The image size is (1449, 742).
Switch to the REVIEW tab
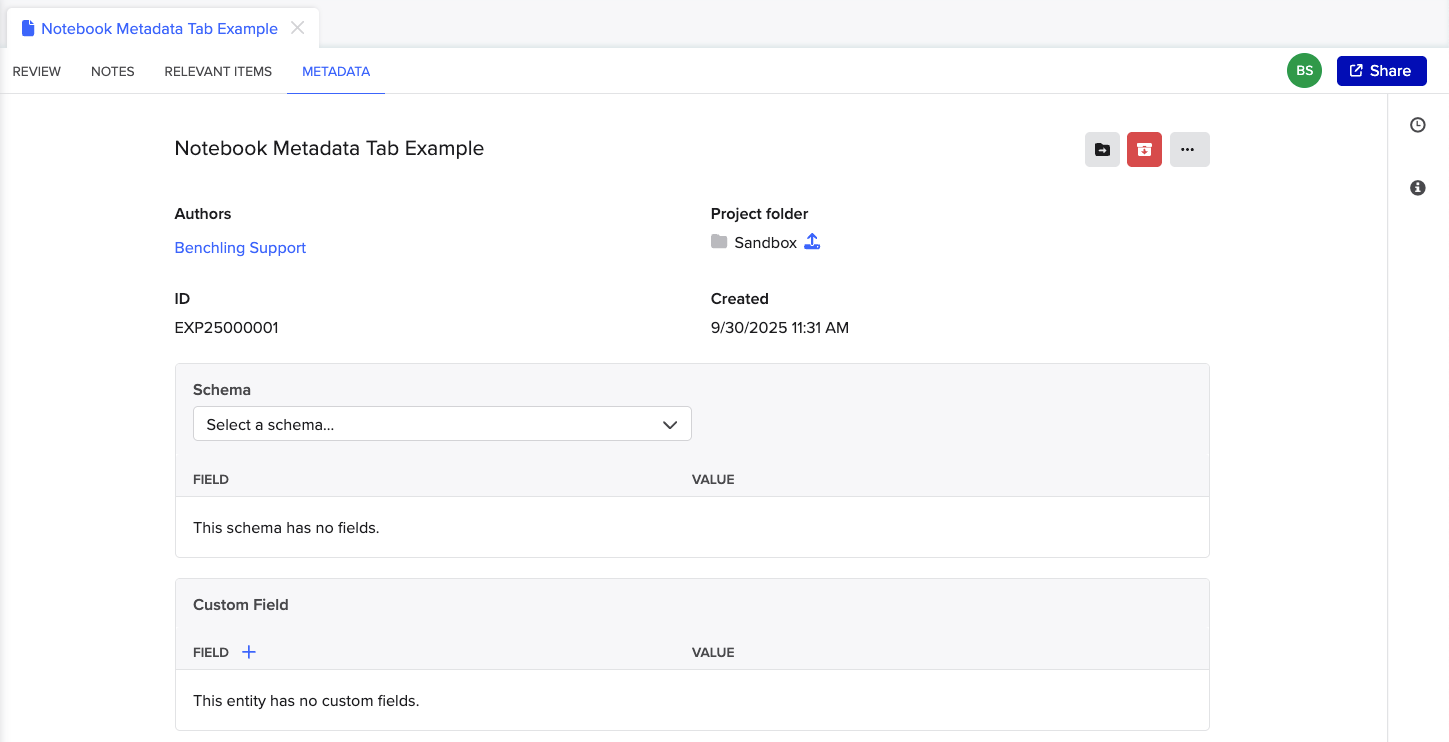37,72
